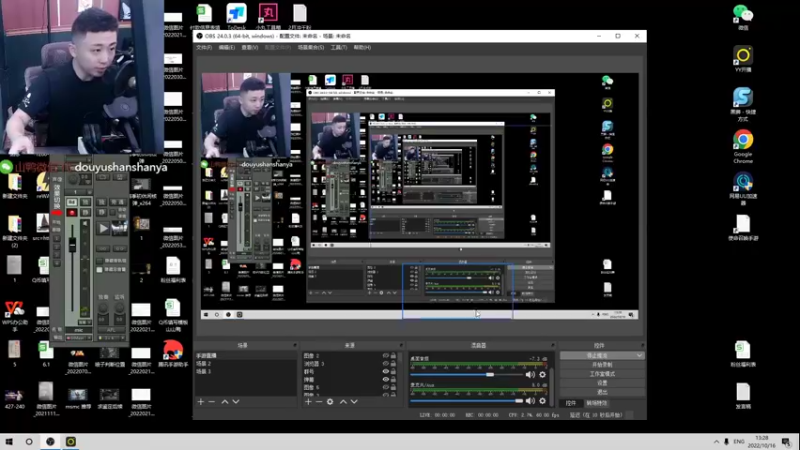This screenshot has height=450, width=800.
Task: Open 帮助(H) menu in OBS
Action: point(362,47)
